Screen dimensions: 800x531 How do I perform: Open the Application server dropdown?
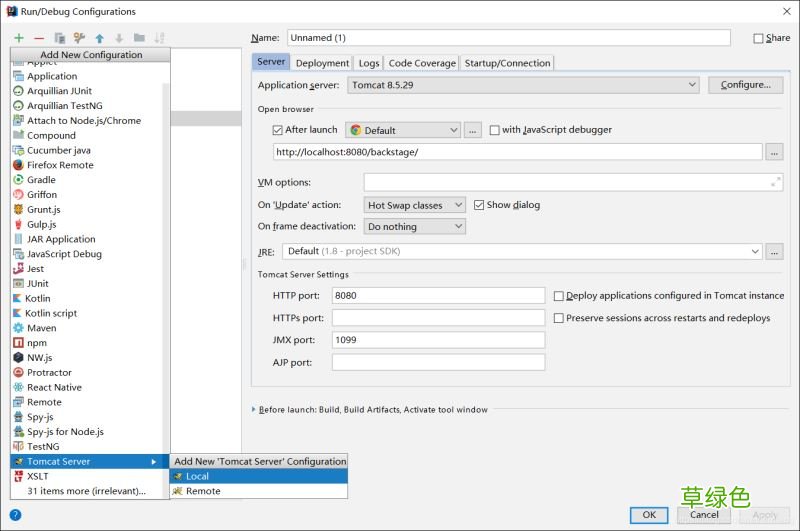(x=523, y=85)
